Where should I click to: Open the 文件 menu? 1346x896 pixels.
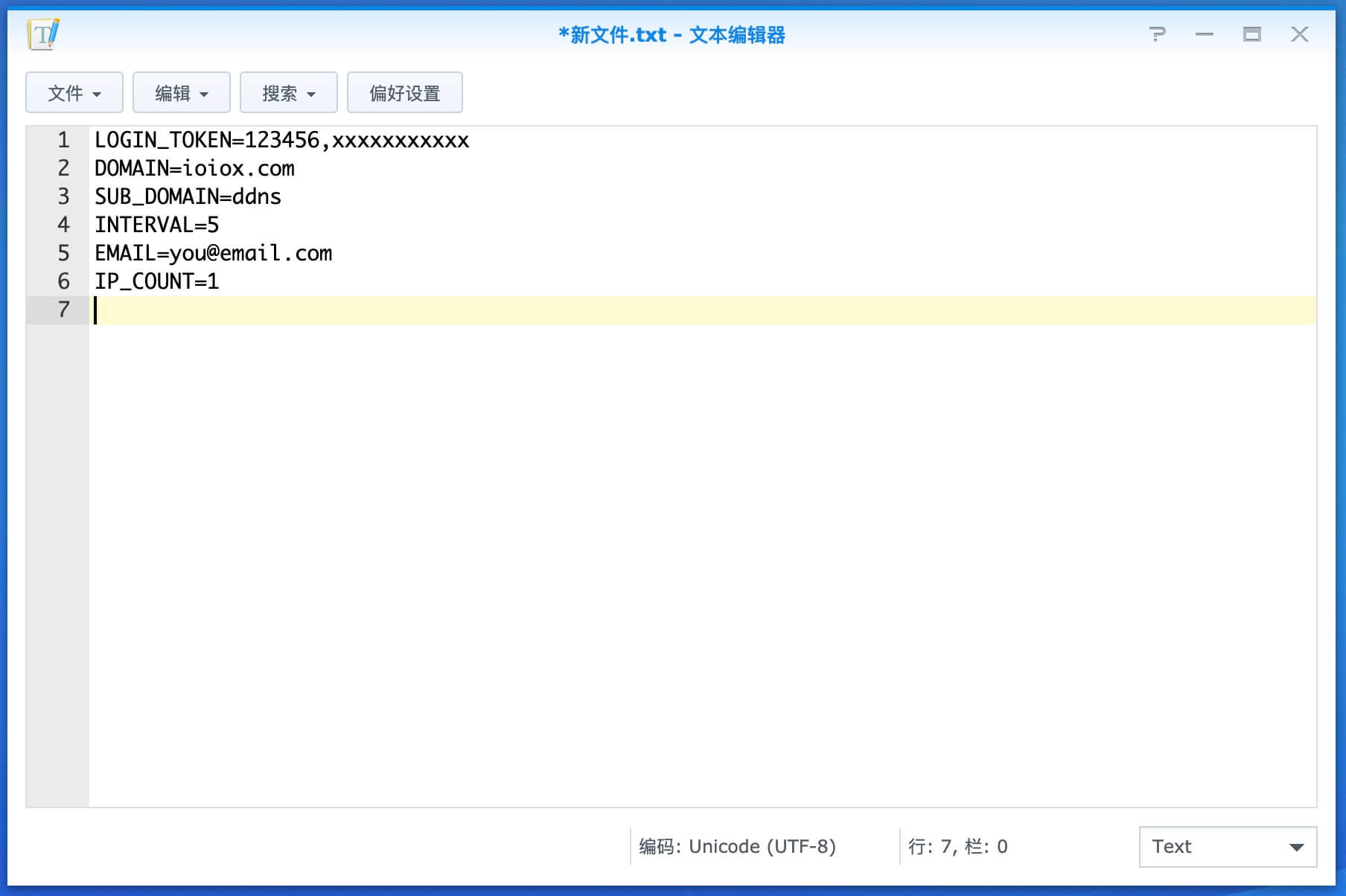(x=74, y=93)
